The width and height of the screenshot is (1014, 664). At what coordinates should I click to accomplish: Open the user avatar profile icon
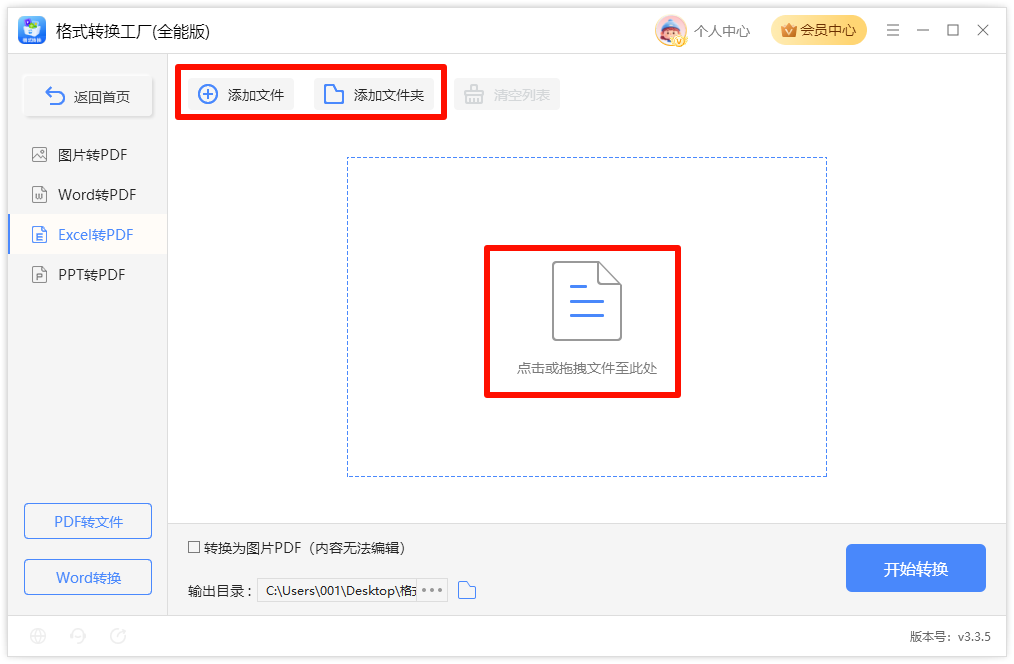click(671, 30)
